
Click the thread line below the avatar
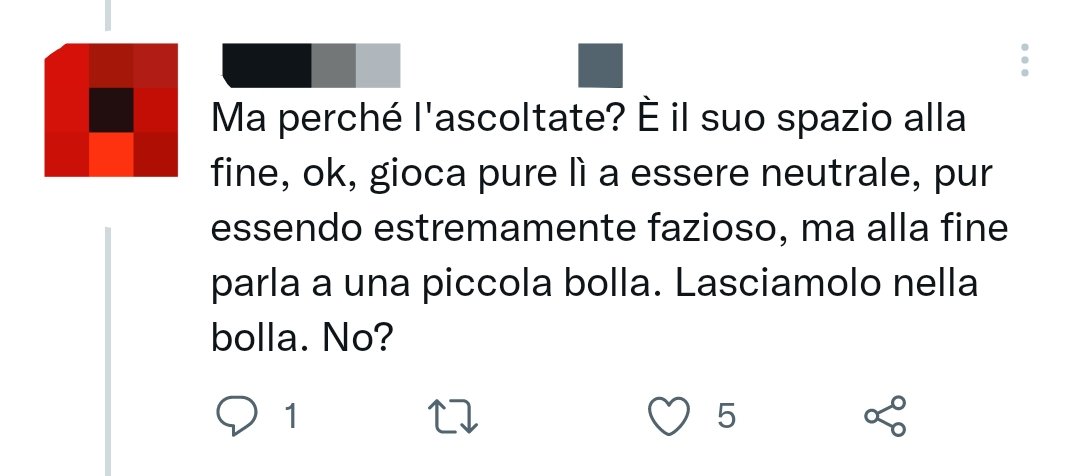pos(107,351)
